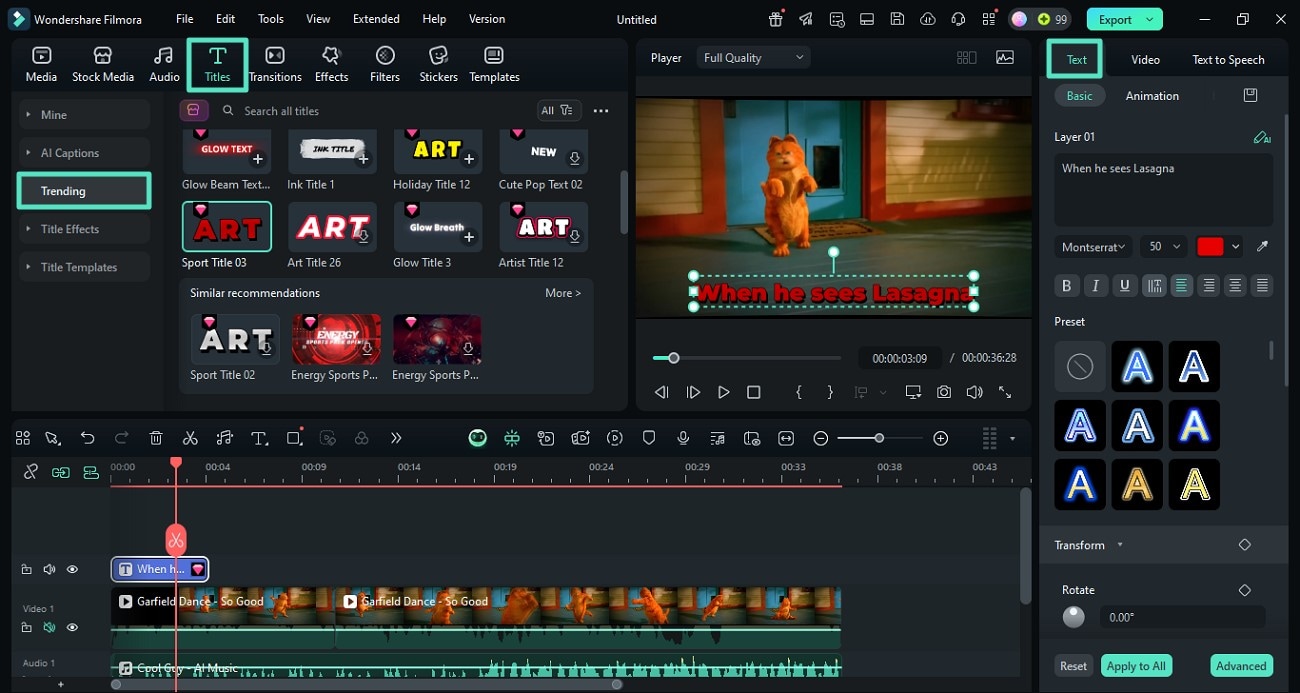Unmute the Video 1 track audio
The image size is (1300, 693).
[49, 627]
